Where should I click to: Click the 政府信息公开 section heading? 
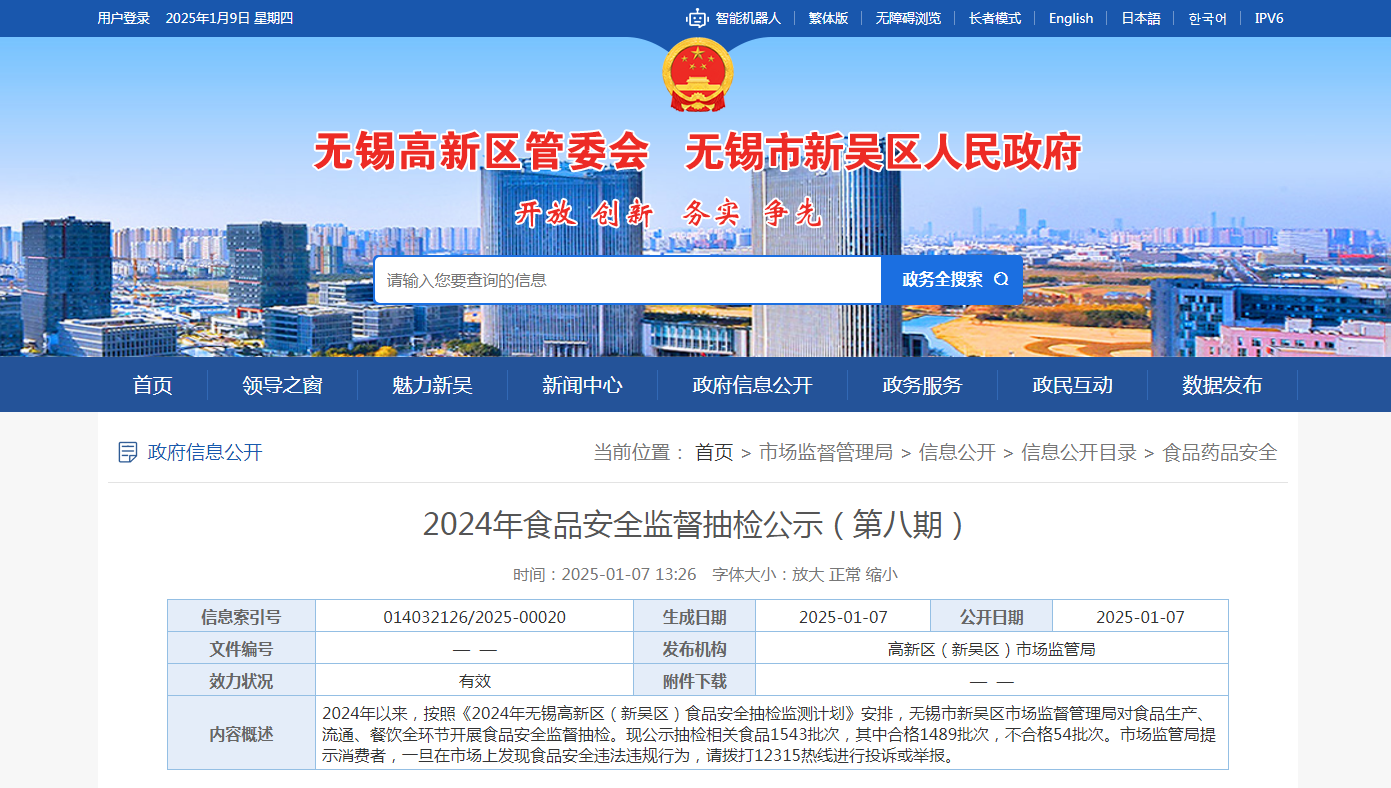(205, 452)
